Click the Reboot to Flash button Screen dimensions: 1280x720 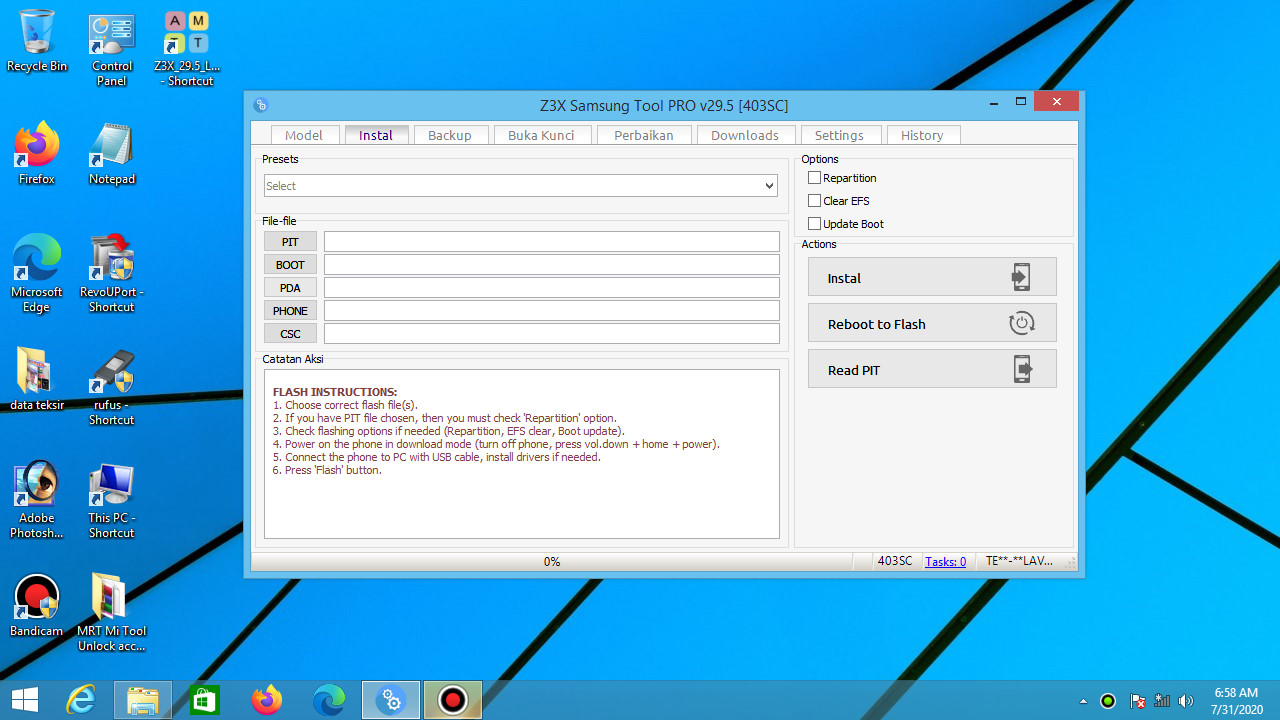point(932,323)
